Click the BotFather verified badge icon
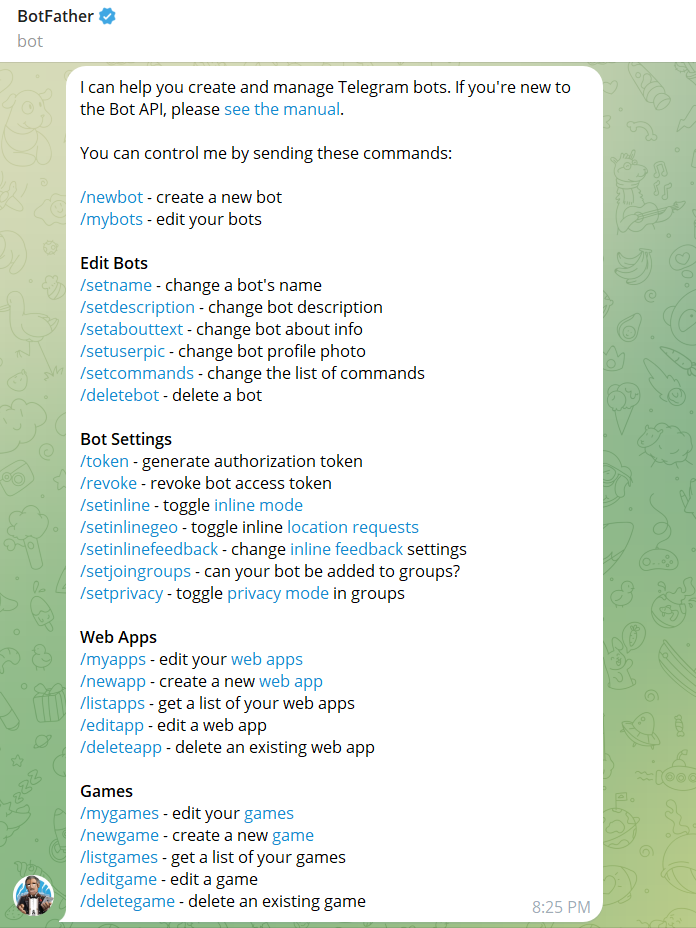 [107, 16]
